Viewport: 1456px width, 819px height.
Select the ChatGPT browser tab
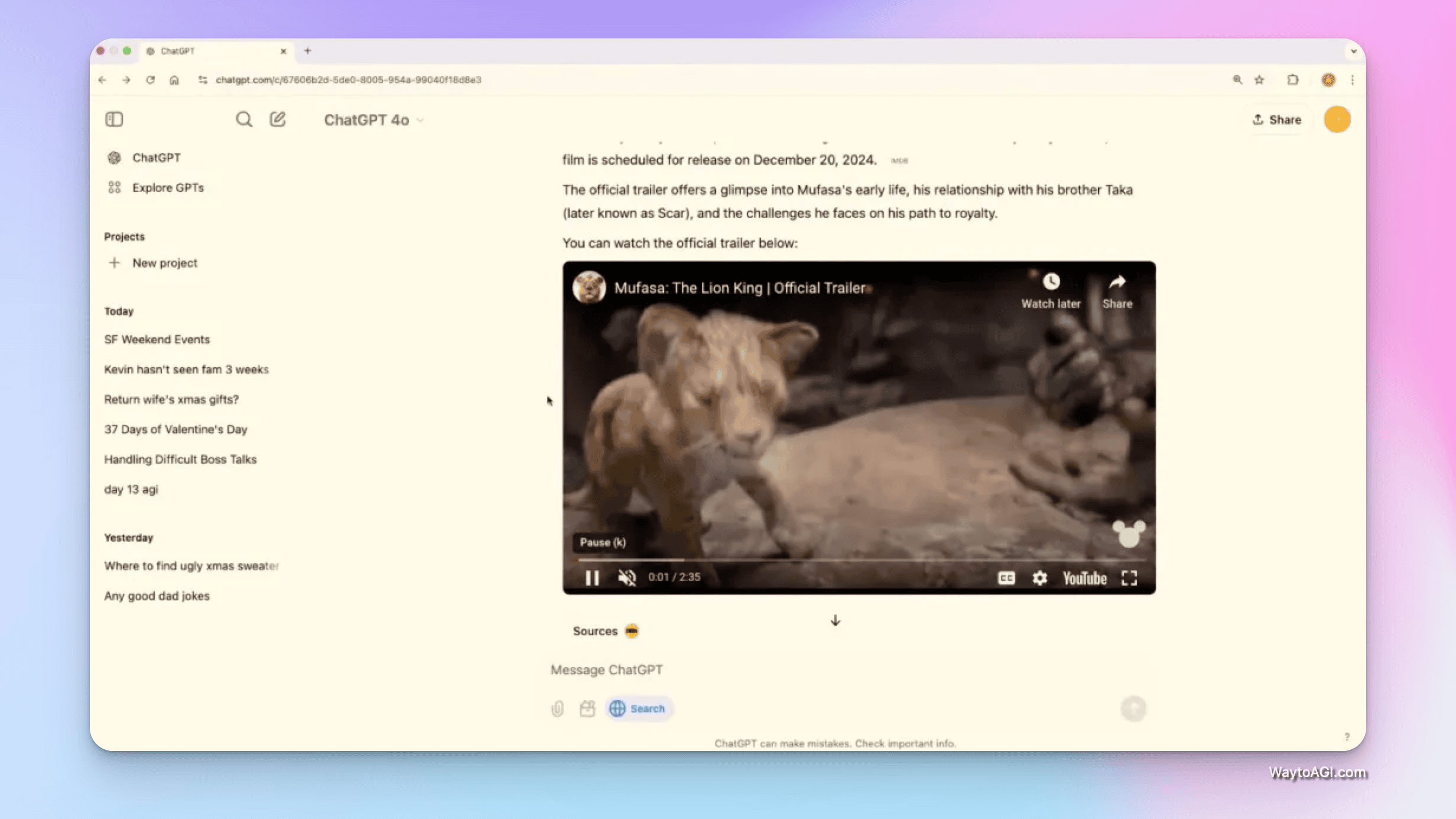(217, 51)
